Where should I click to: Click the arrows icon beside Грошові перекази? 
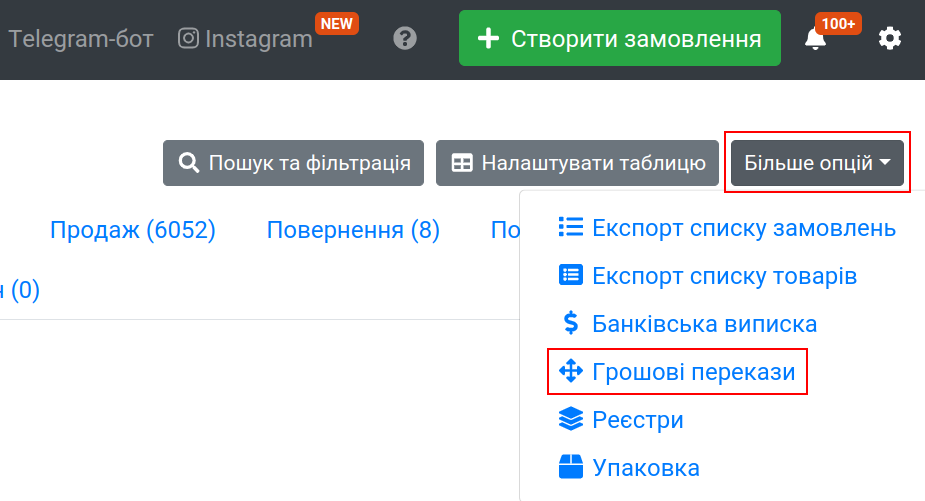[570, 372]
